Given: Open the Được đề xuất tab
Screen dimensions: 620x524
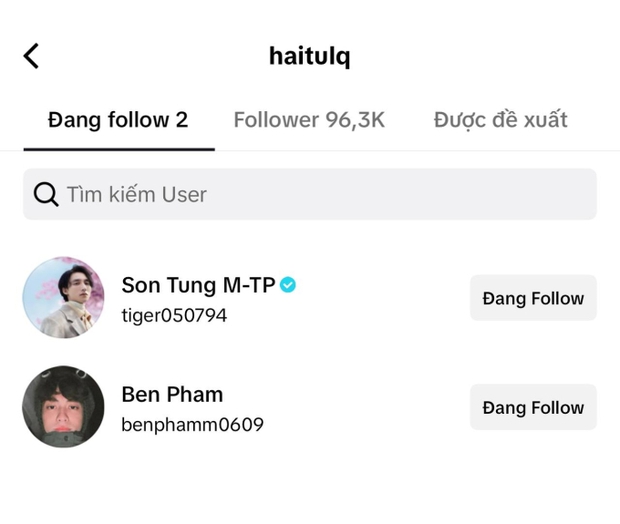Looking at the screenshot, I should click(x=500, y=120).
